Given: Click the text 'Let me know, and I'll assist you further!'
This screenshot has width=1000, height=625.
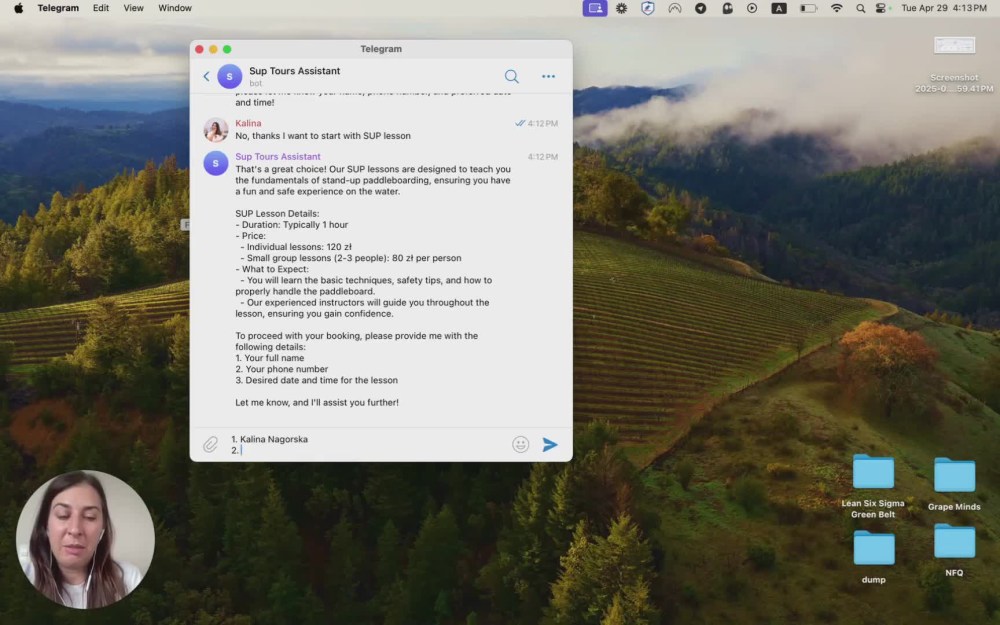Looking at the screenshot, I should click(x=317, y=402).
